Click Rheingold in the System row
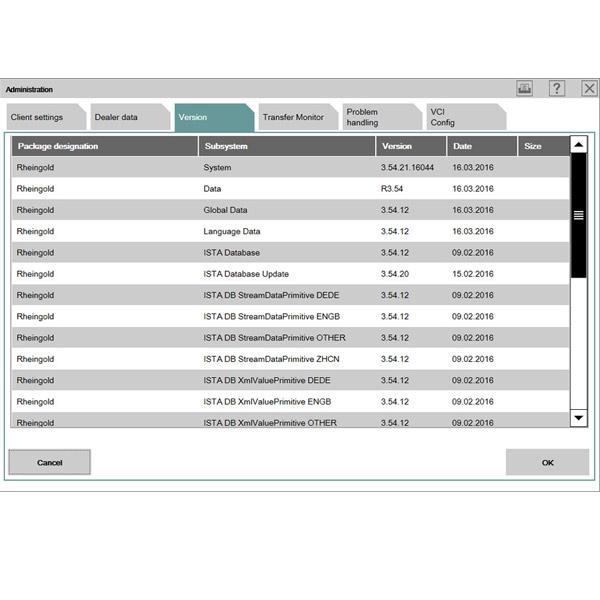The image size is (600, 600). tap(35, 168)
